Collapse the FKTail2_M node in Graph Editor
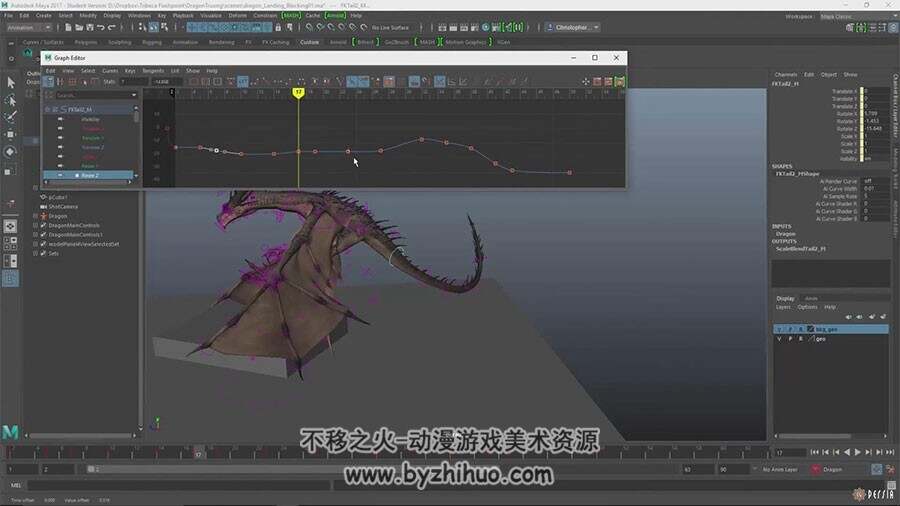Viewport: 900px width, 506px height. point(48,109)
